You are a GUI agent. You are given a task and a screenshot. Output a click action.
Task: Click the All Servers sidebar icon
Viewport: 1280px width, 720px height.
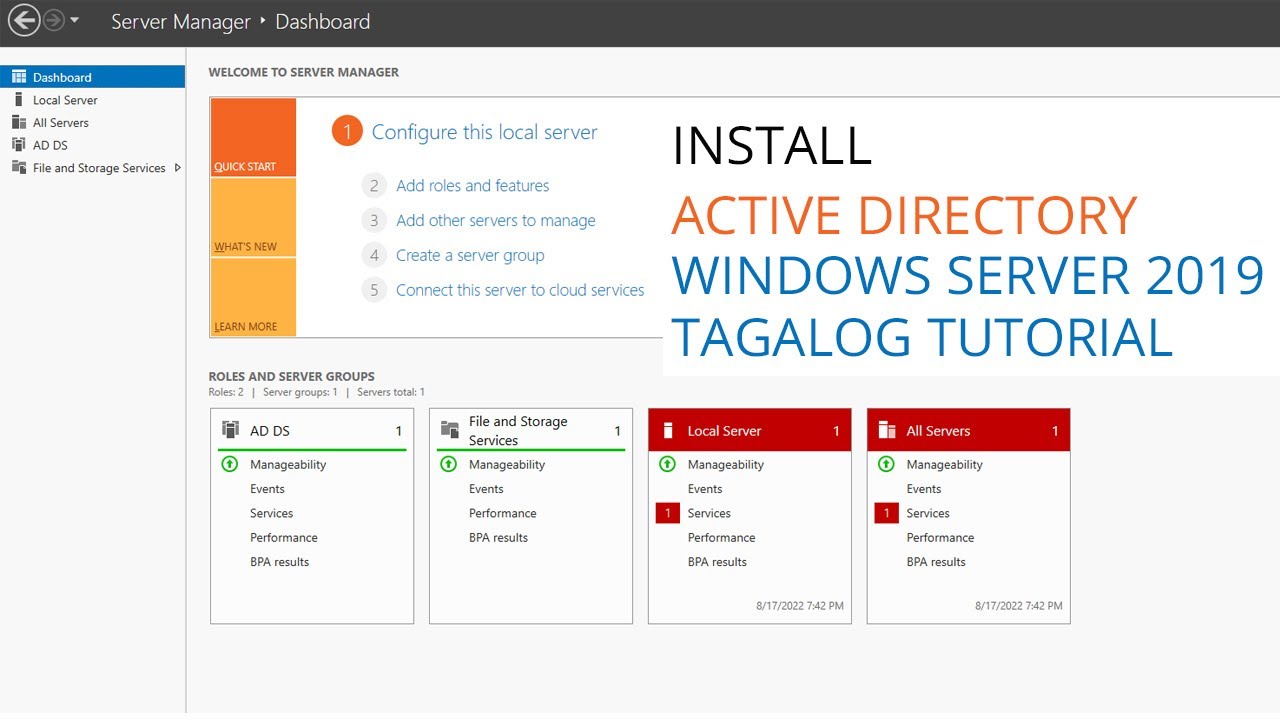[x=19, y=122]
